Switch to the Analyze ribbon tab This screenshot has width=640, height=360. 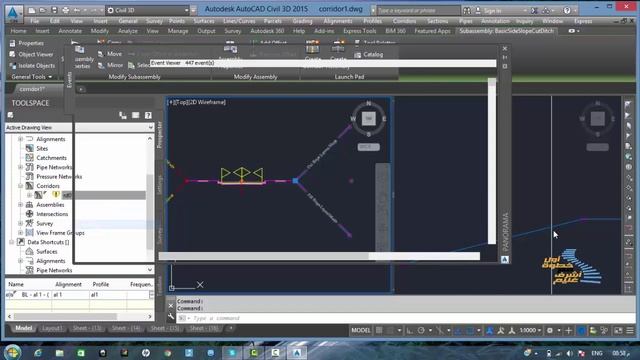click(127, 31)
